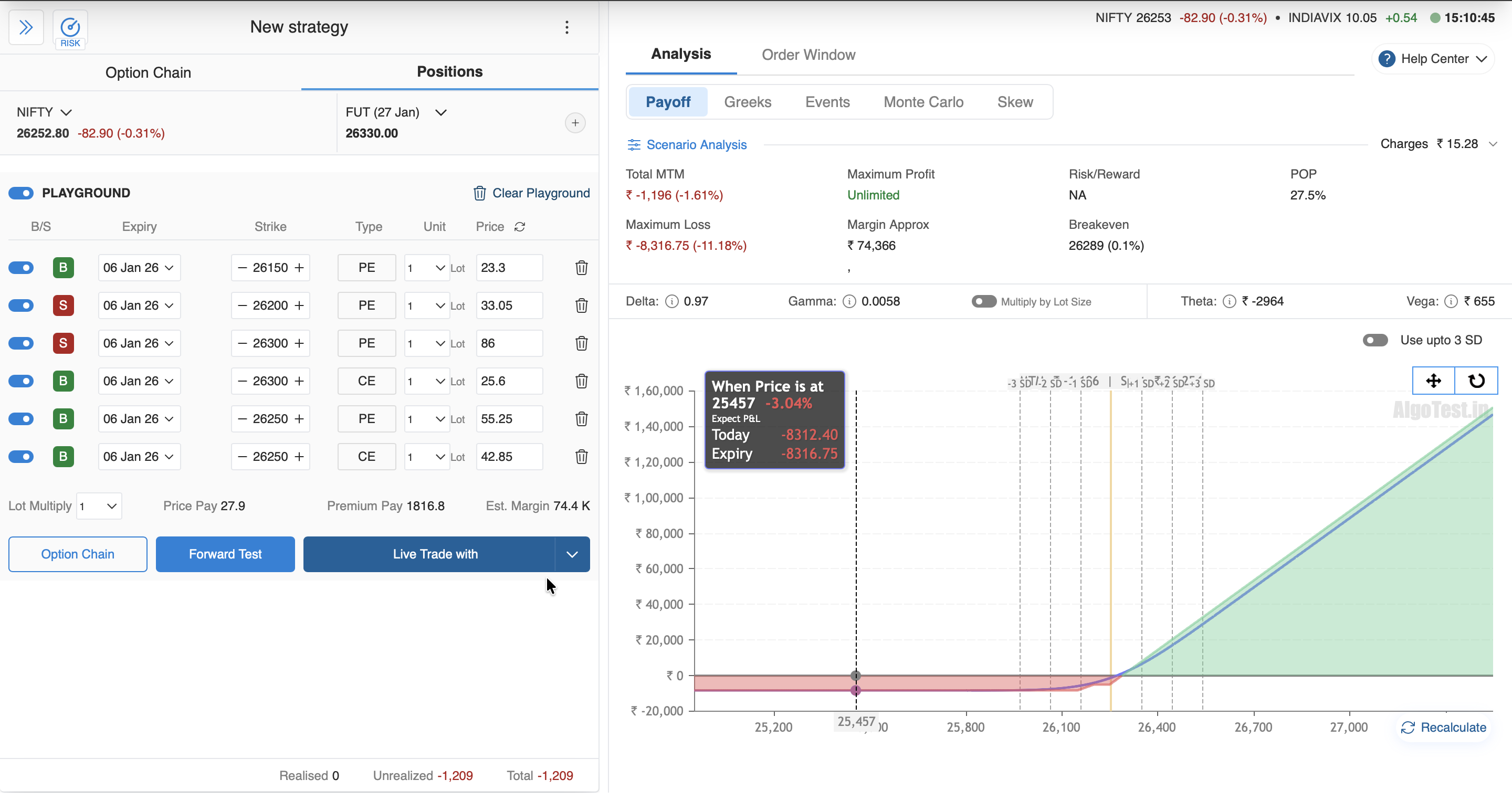Open the Lot Multiply dropdown

pyautogui.click(x=99, y=506)
